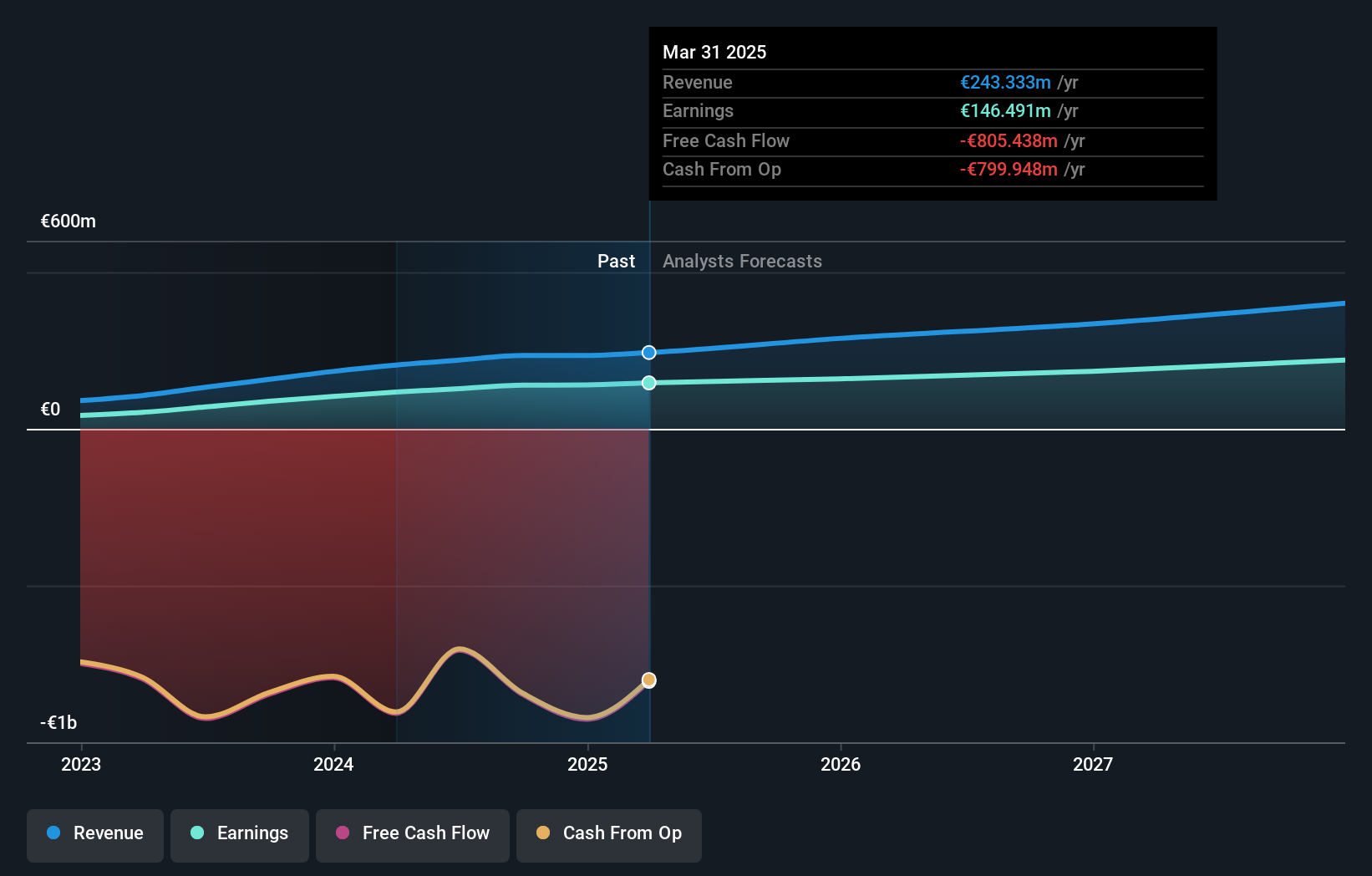Click the pink Free Cash Flow dot
Image resolution: width=1372 pixels, height=876 pixels.
tap(343, 833)
